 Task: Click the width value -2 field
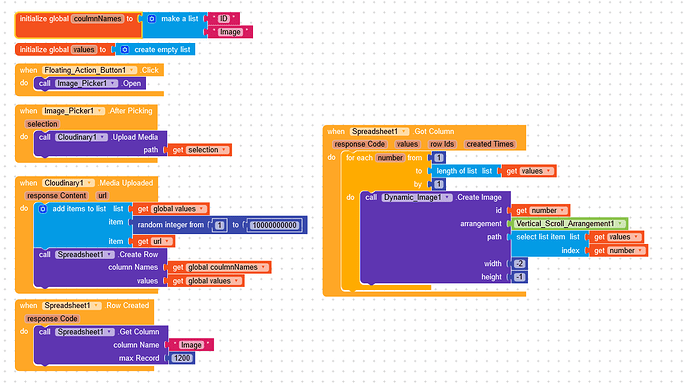pos(519,264)
